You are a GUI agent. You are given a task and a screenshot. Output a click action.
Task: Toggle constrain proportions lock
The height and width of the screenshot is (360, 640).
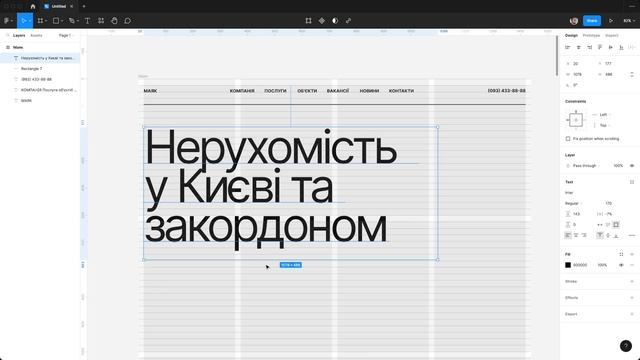(632, 74)
